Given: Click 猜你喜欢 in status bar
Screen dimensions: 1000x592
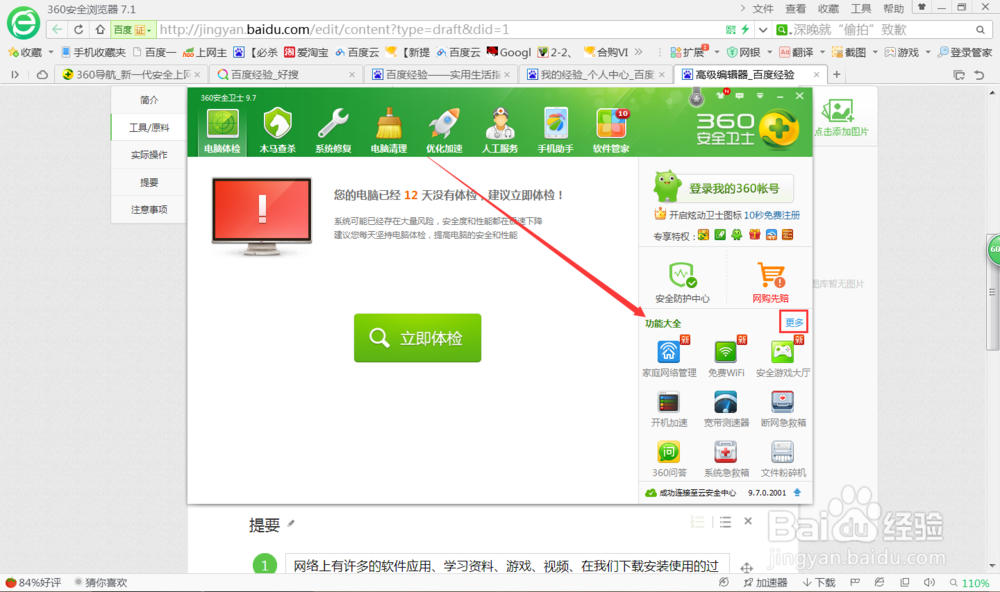Looking at the screenshot, I should [x=101, y=582].
